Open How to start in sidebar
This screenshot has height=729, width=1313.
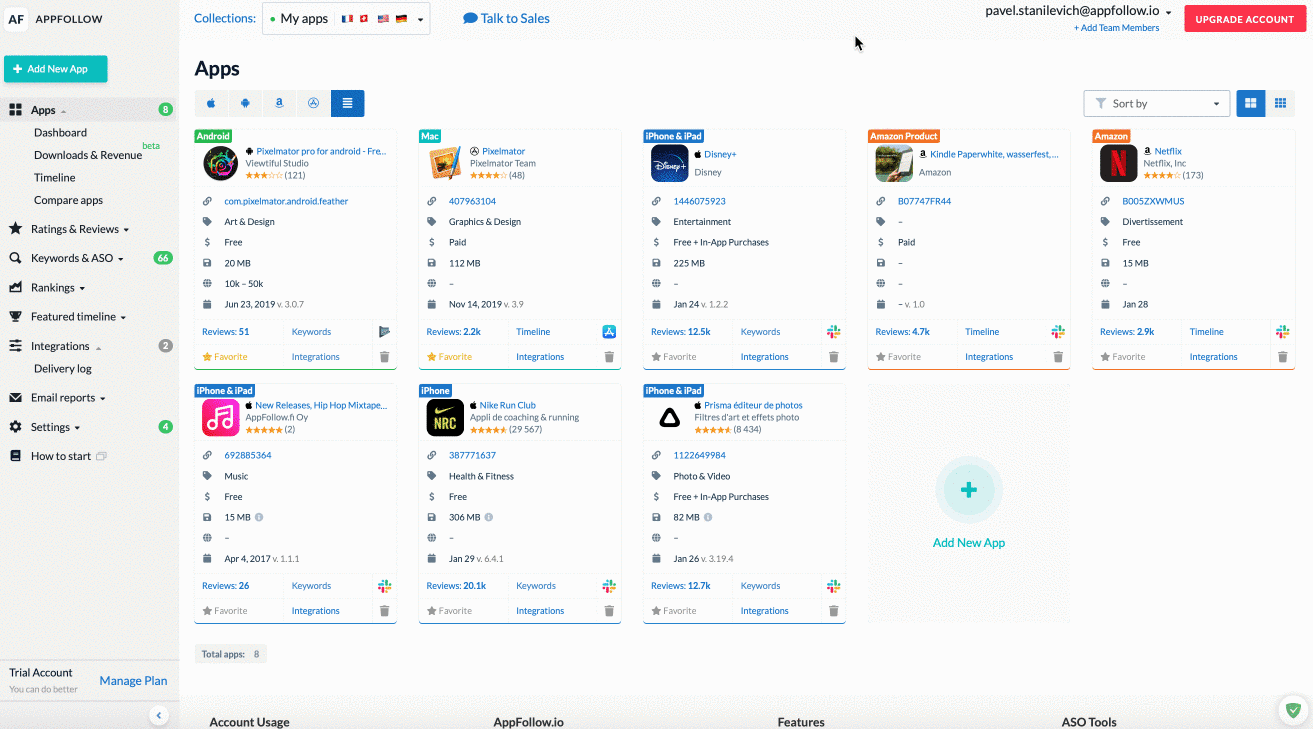point(60,456)
